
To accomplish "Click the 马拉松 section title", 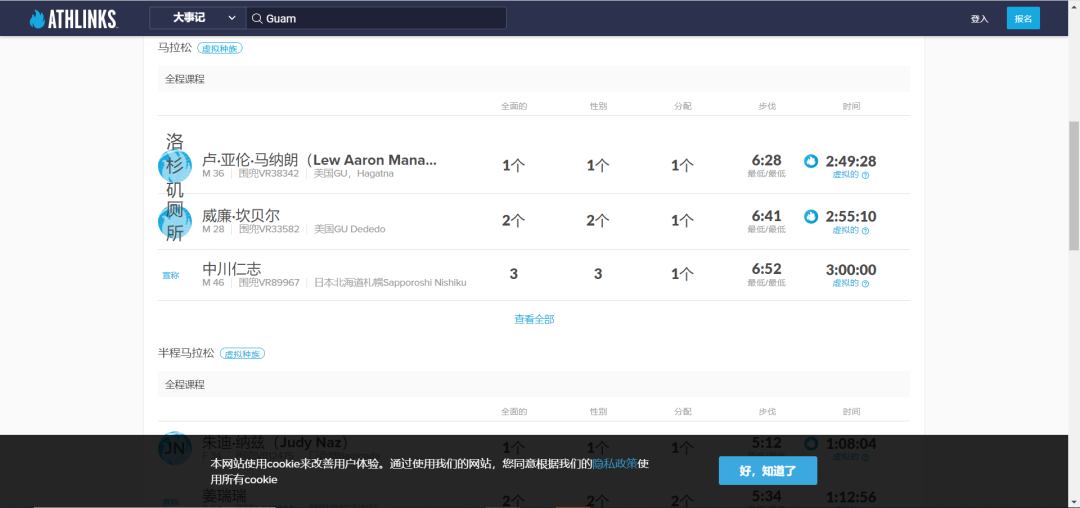I will (x=175, y=48).
